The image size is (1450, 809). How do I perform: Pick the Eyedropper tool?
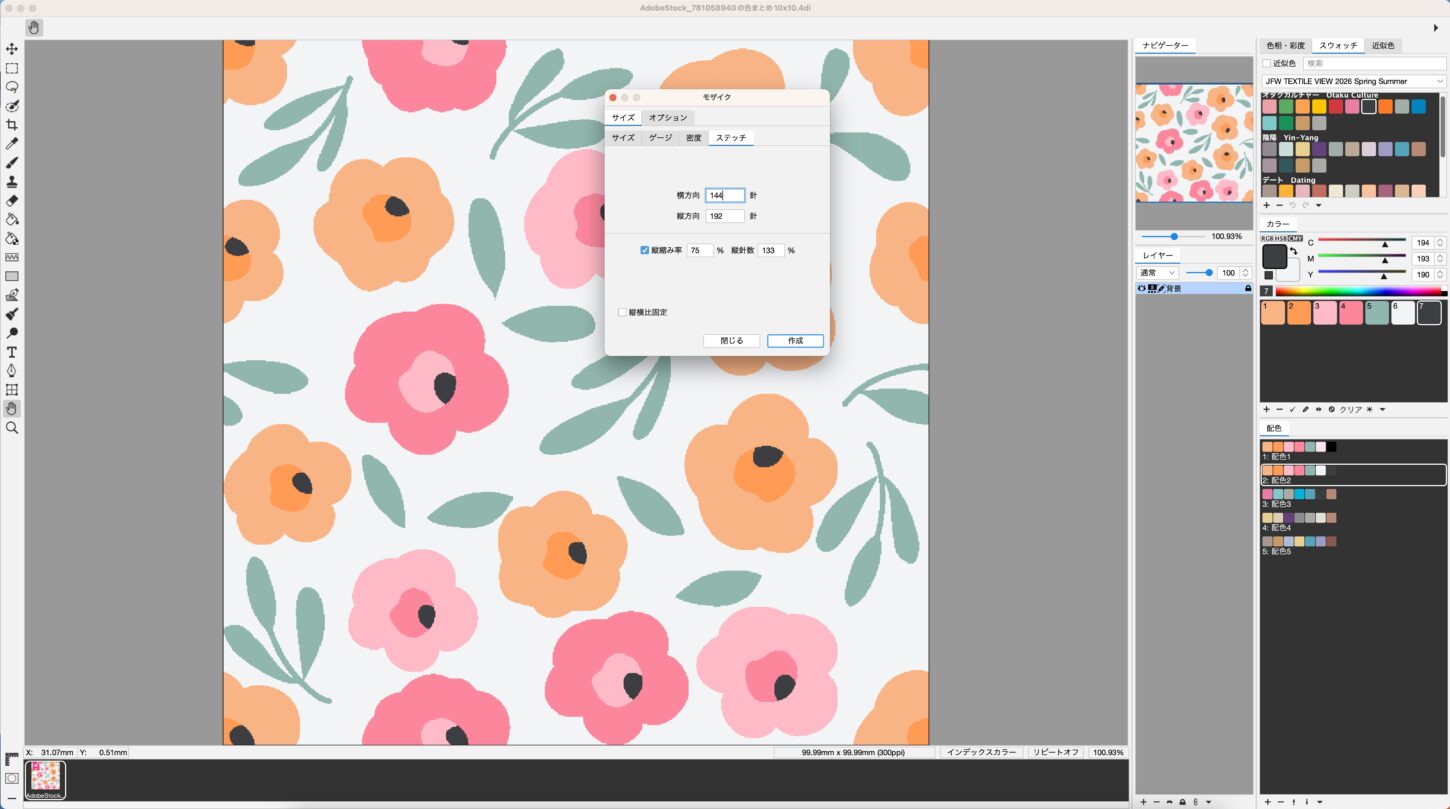point(12,144)
